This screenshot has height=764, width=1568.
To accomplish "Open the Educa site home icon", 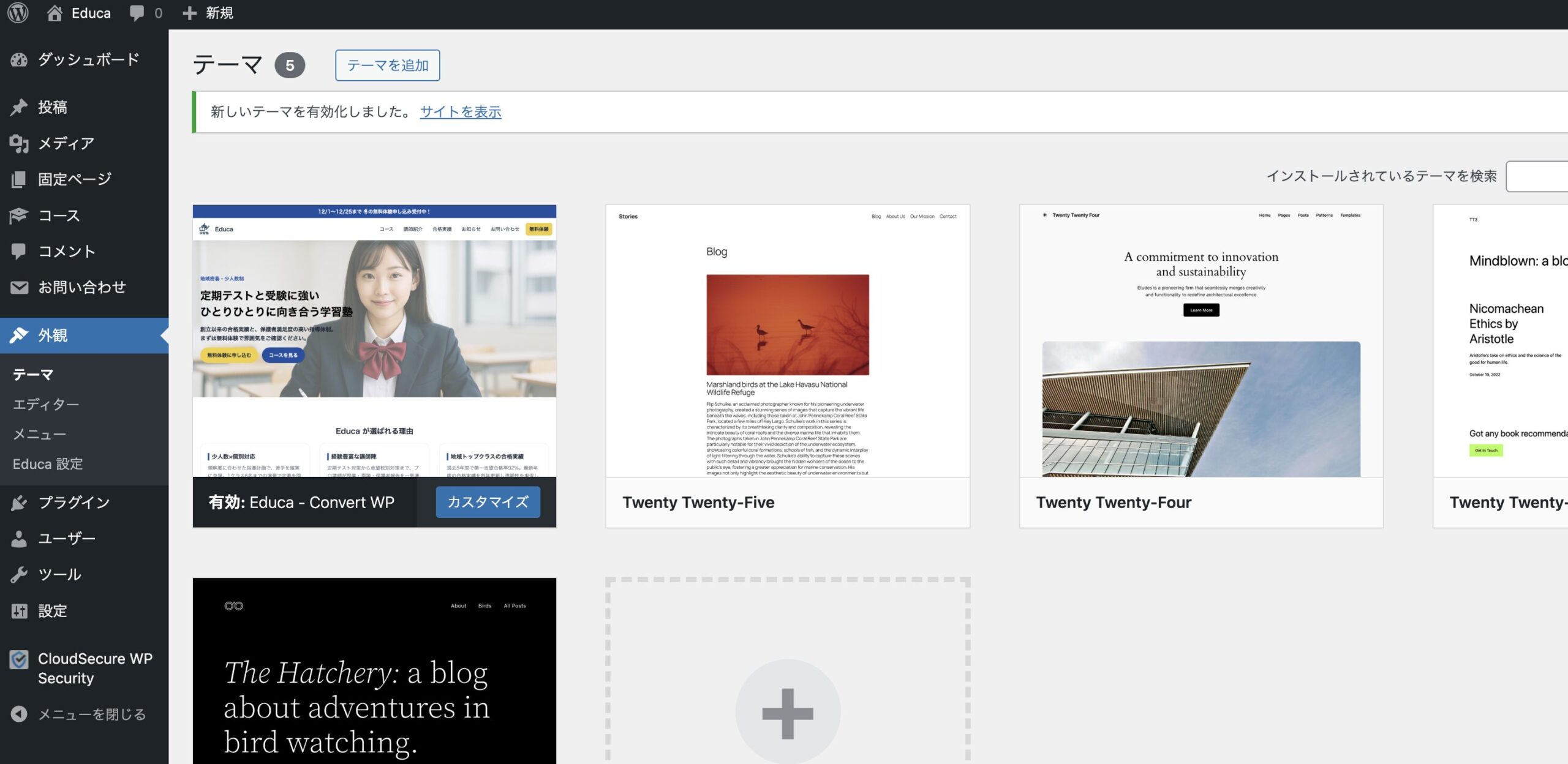I will (55, 13).
